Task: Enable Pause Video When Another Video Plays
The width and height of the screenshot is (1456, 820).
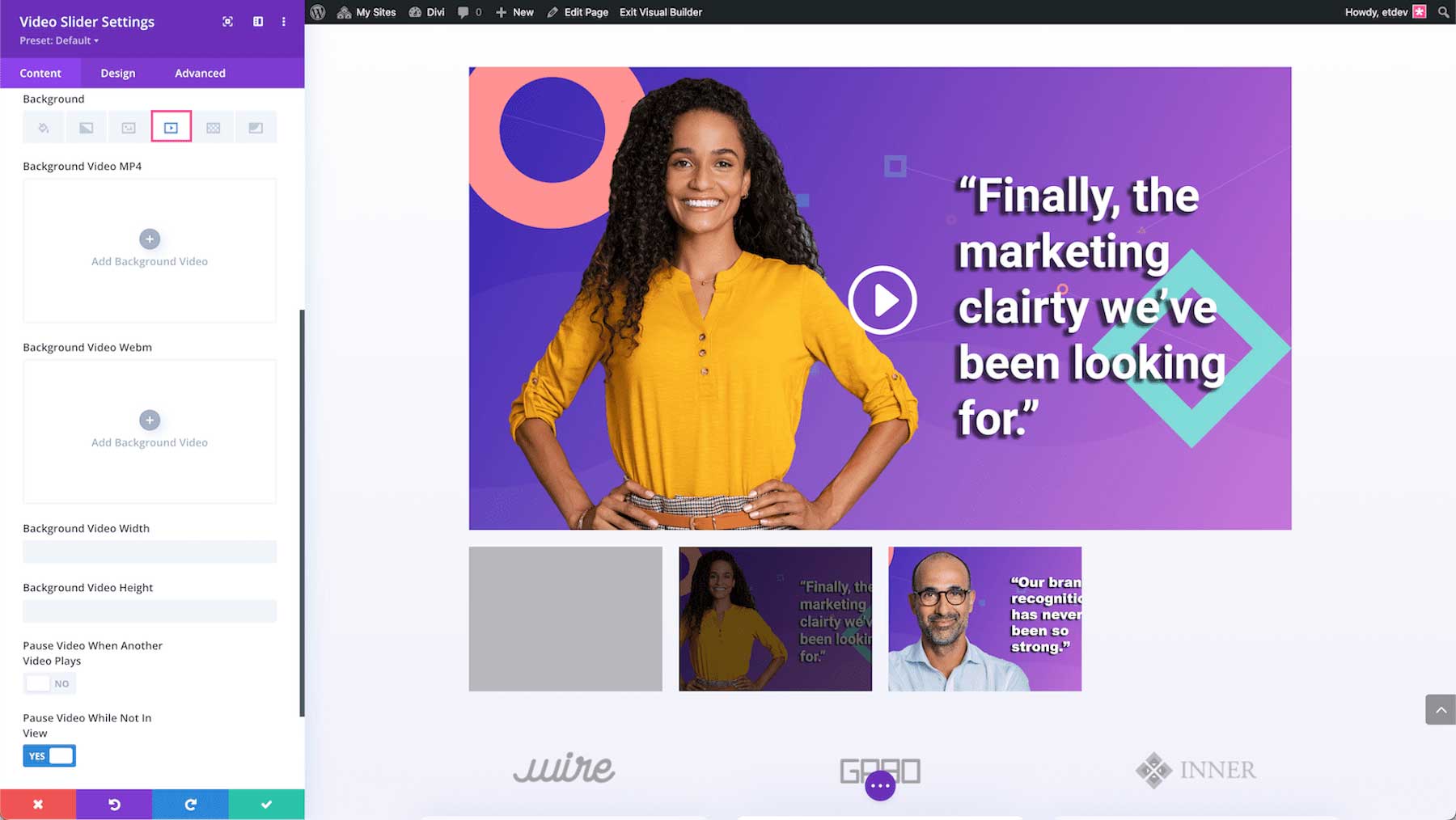Action: pyautogui.click(x=49, y=683)
